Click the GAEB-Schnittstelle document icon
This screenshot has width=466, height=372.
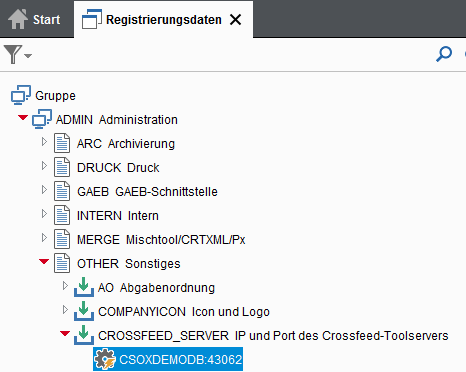click(62, 191)
